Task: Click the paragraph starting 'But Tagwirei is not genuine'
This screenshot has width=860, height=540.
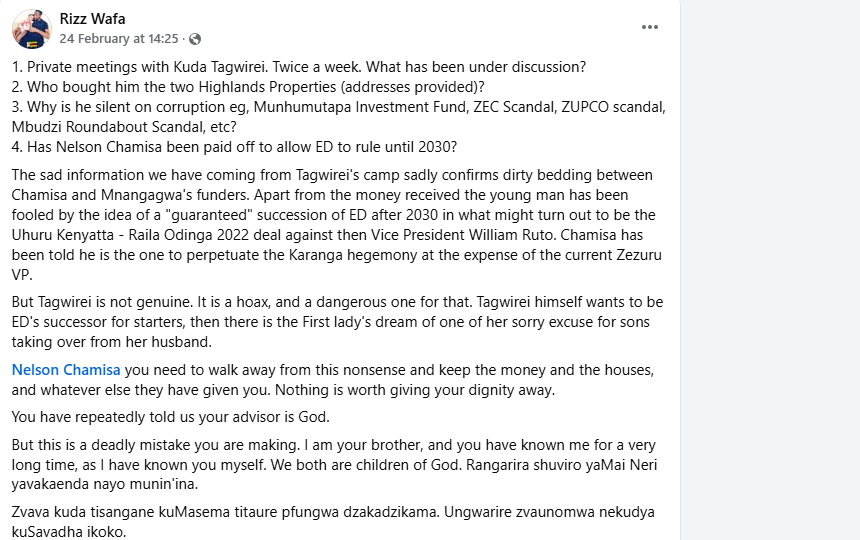Action: coord(330,302)
